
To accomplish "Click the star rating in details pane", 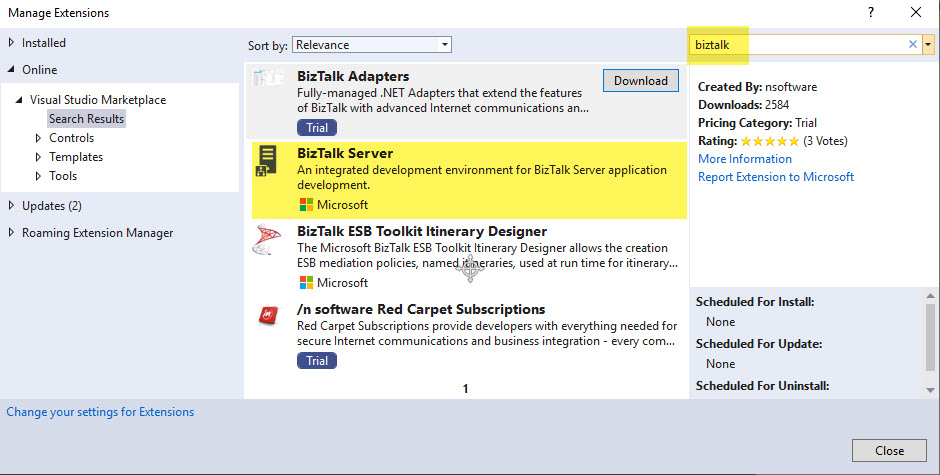I will [x=770, y=142].
